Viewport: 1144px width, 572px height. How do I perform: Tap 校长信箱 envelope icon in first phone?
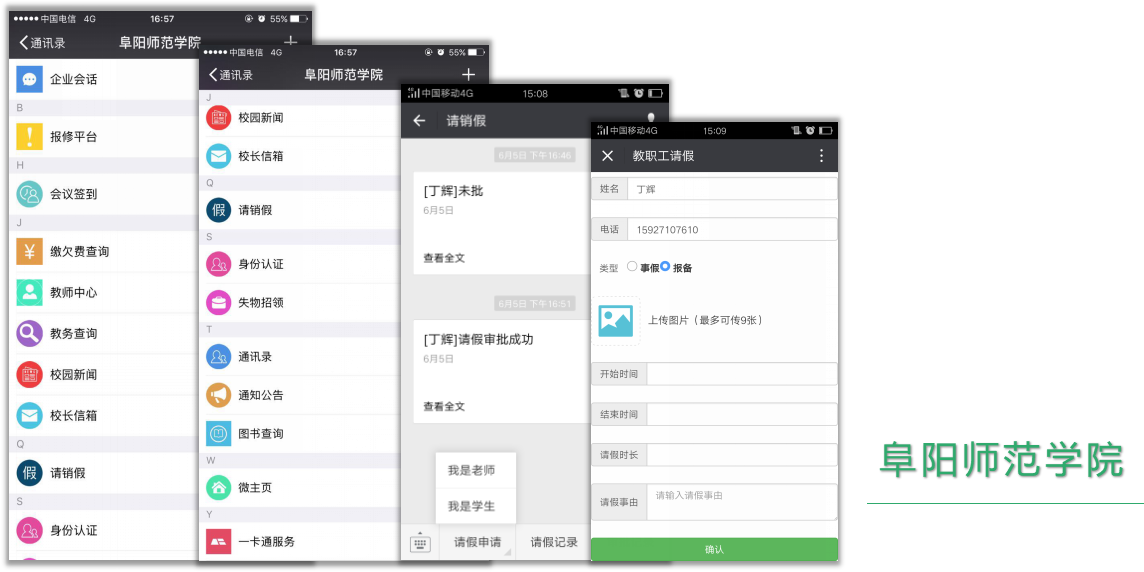[29, 415]
